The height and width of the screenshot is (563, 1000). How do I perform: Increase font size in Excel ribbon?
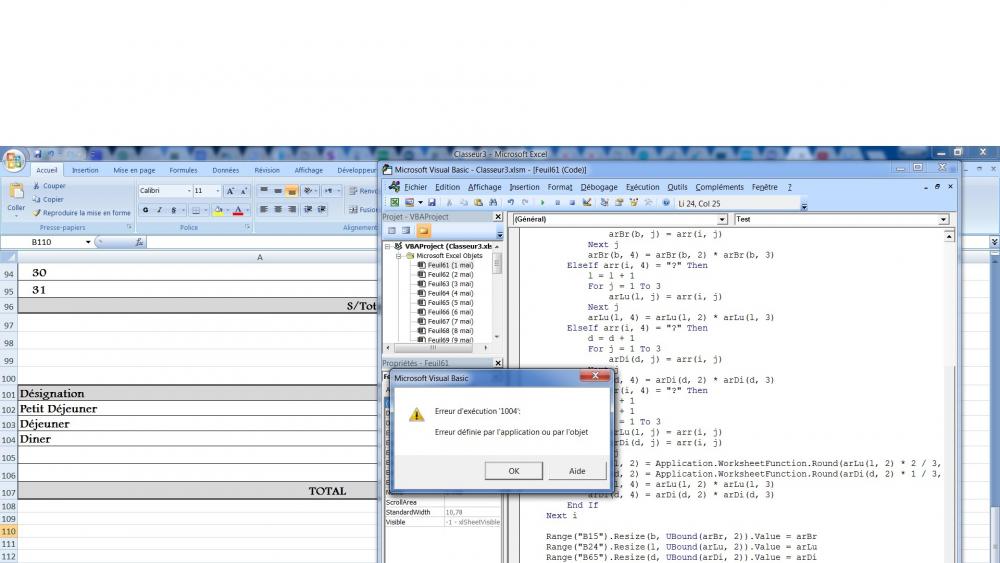230,191
